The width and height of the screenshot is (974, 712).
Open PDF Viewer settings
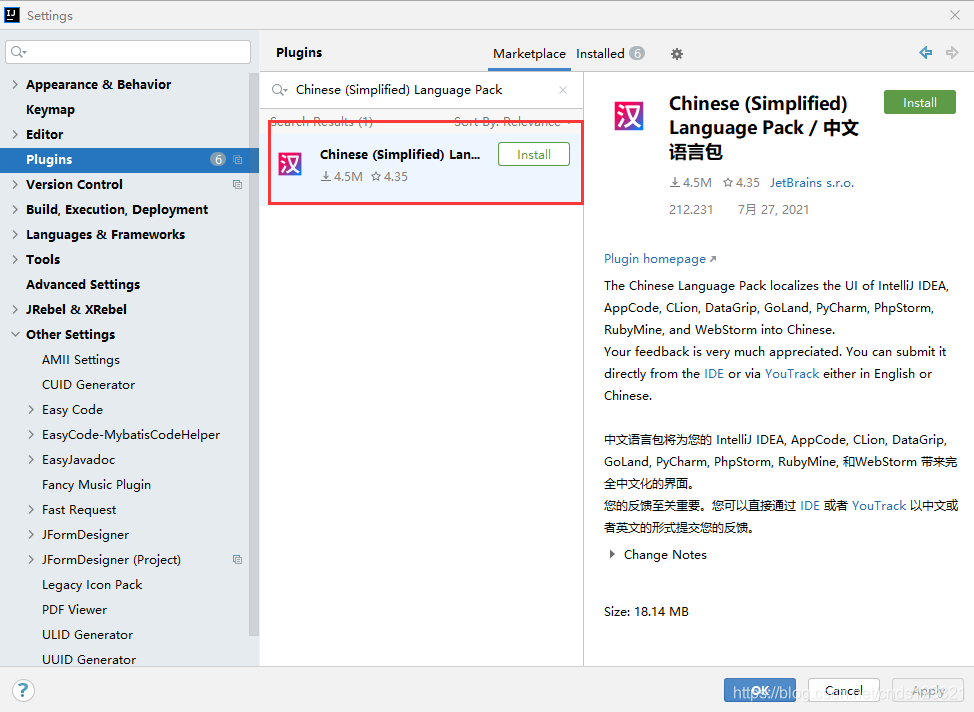coord(75,609)
